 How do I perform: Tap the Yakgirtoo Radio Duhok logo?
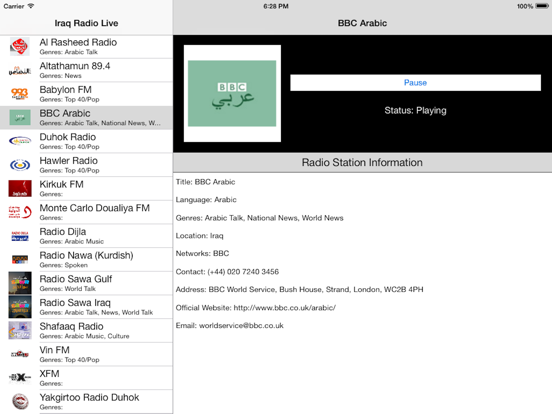pos(20,401)
